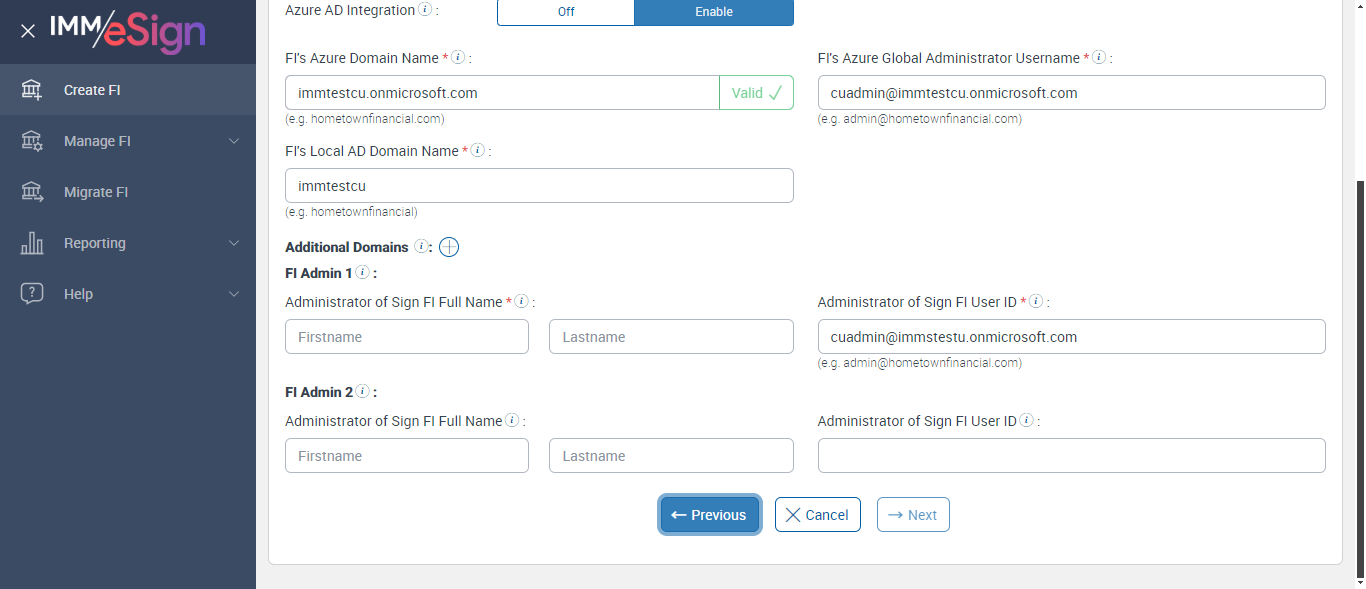This screenshot has height=589, width=1366.
Task: Open info tooltip for FI Admin 1 User ID
Action: pyautogui.click(x=1036, y=302)
